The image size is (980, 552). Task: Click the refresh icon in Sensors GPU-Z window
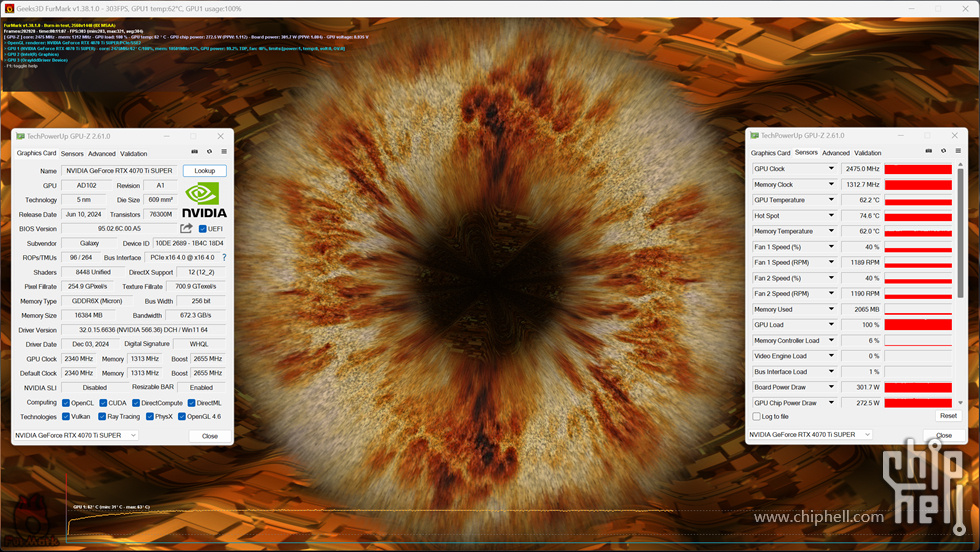click(943, 151)
